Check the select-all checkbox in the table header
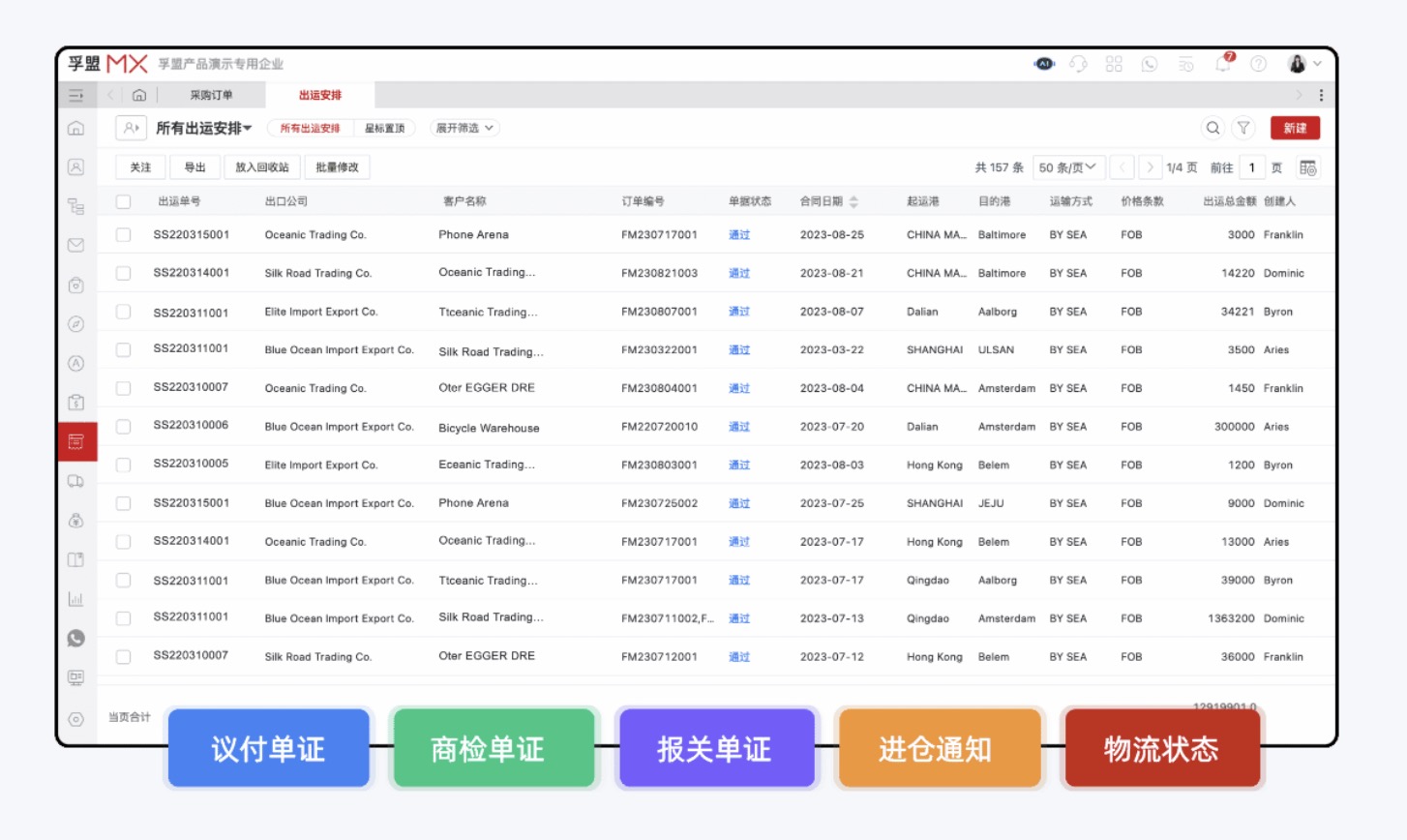 [x=122, y=201]
